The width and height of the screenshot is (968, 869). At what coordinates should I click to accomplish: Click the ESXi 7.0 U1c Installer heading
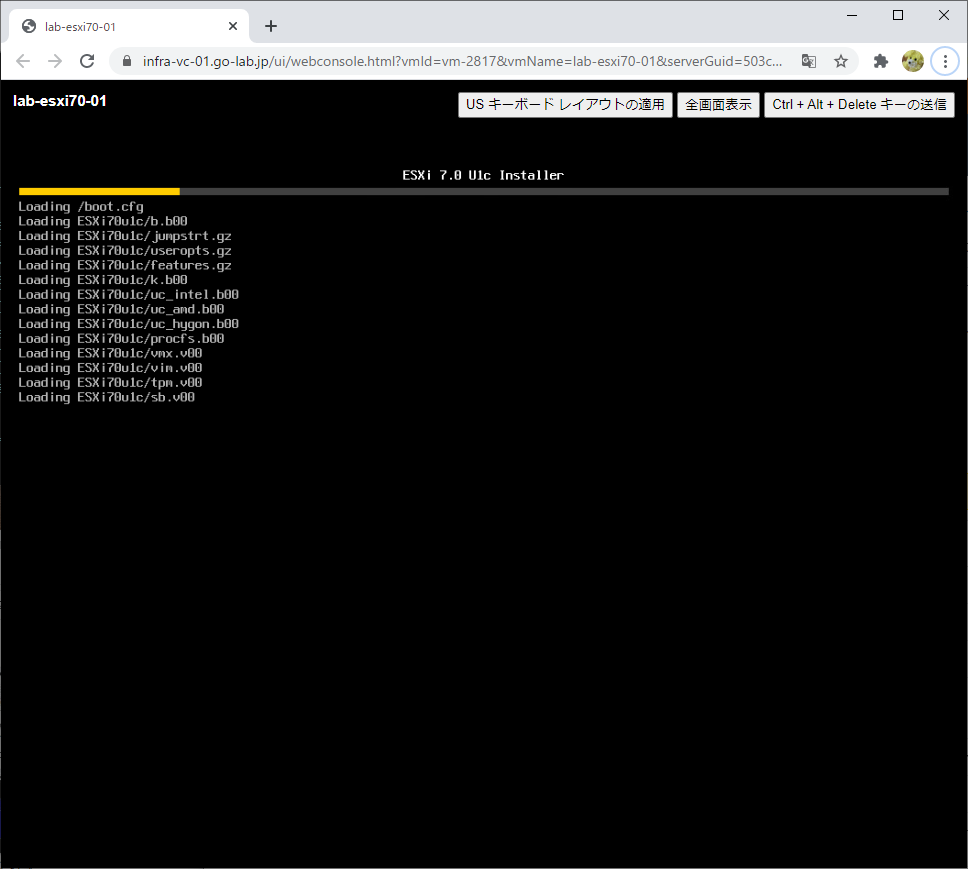(483, 175)
